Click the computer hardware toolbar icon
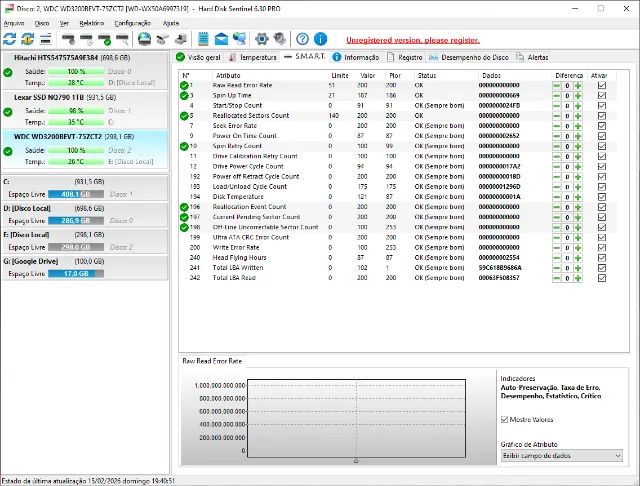Screen dimensions: 640x486 coord(181,39)
